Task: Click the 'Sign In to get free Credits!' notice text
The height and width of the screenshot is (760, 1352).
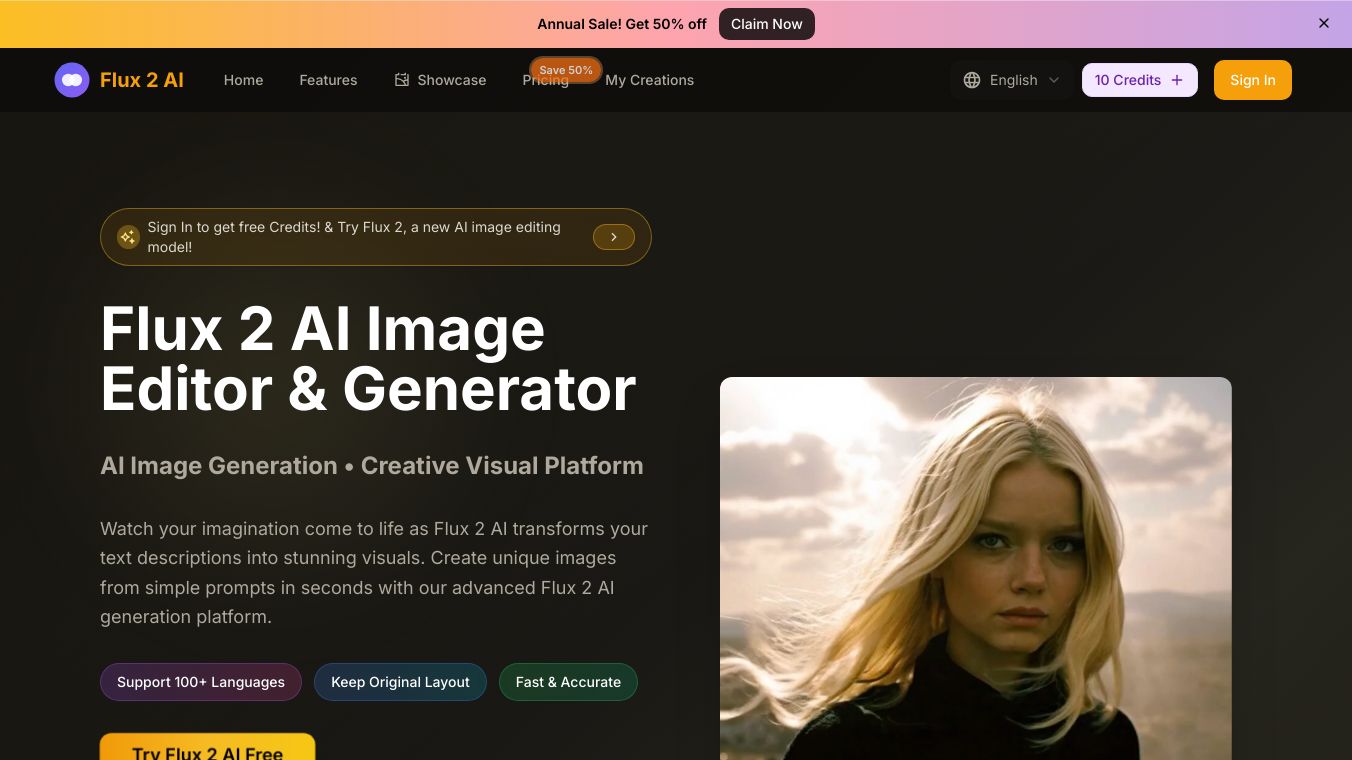Action: pyautogui.click(x=354, y=237)
